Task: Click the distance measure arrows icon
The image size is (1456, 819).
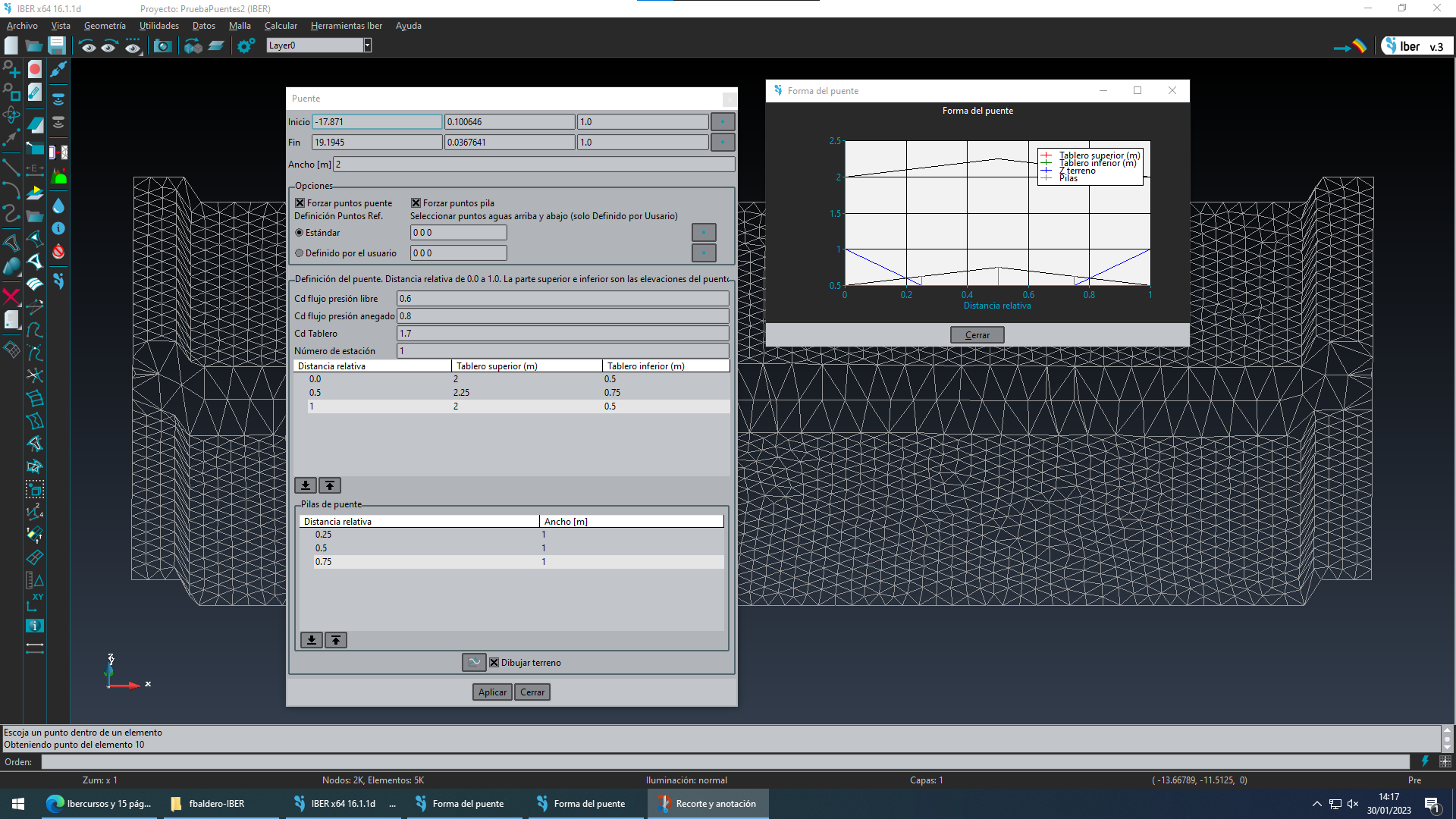Action: point(35,648)
